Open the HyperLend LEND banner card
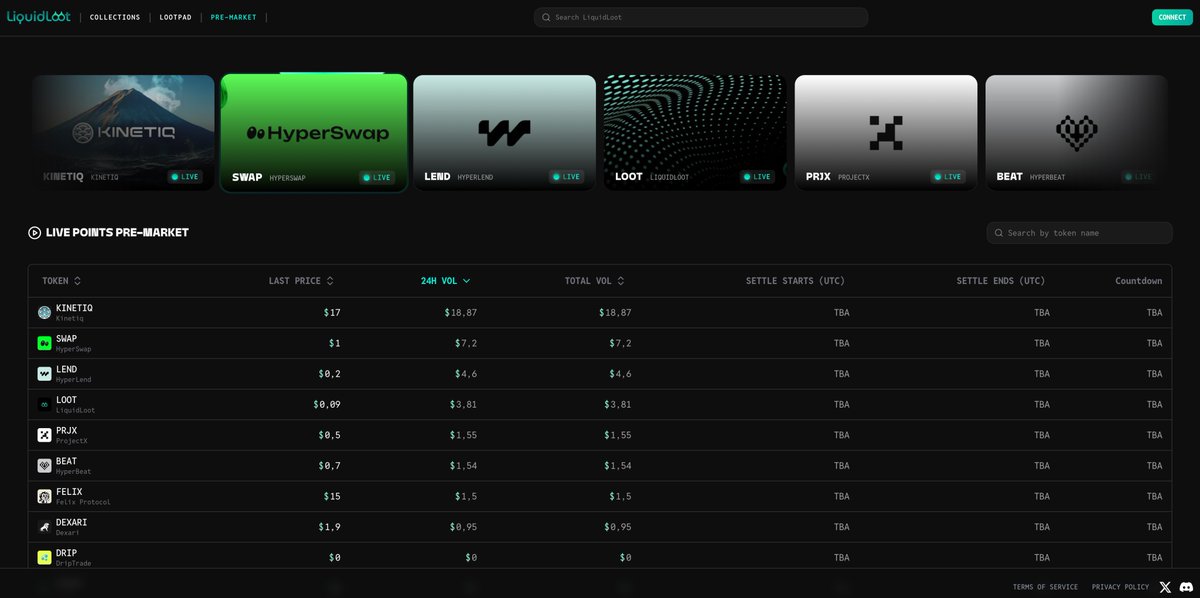Viewport: 1200px width, 598px height. (x=504, y=133)
